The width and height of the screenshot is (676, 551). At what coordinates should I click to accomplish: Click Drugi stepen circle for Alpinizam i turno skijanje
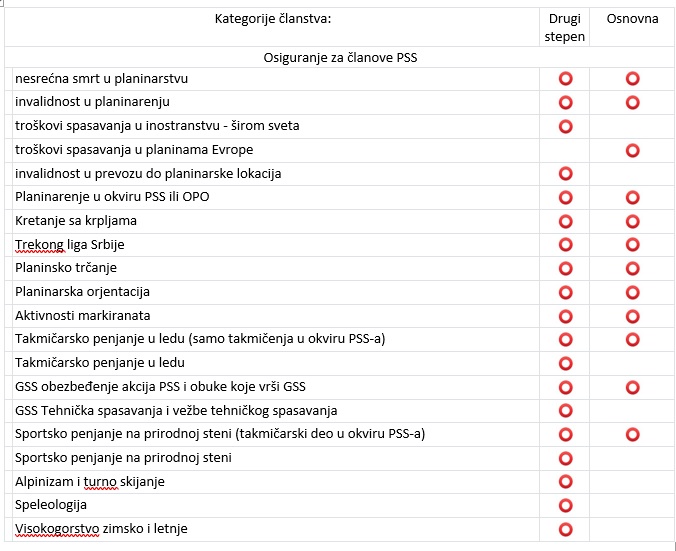pyautogui.click(x=565, y=482)
